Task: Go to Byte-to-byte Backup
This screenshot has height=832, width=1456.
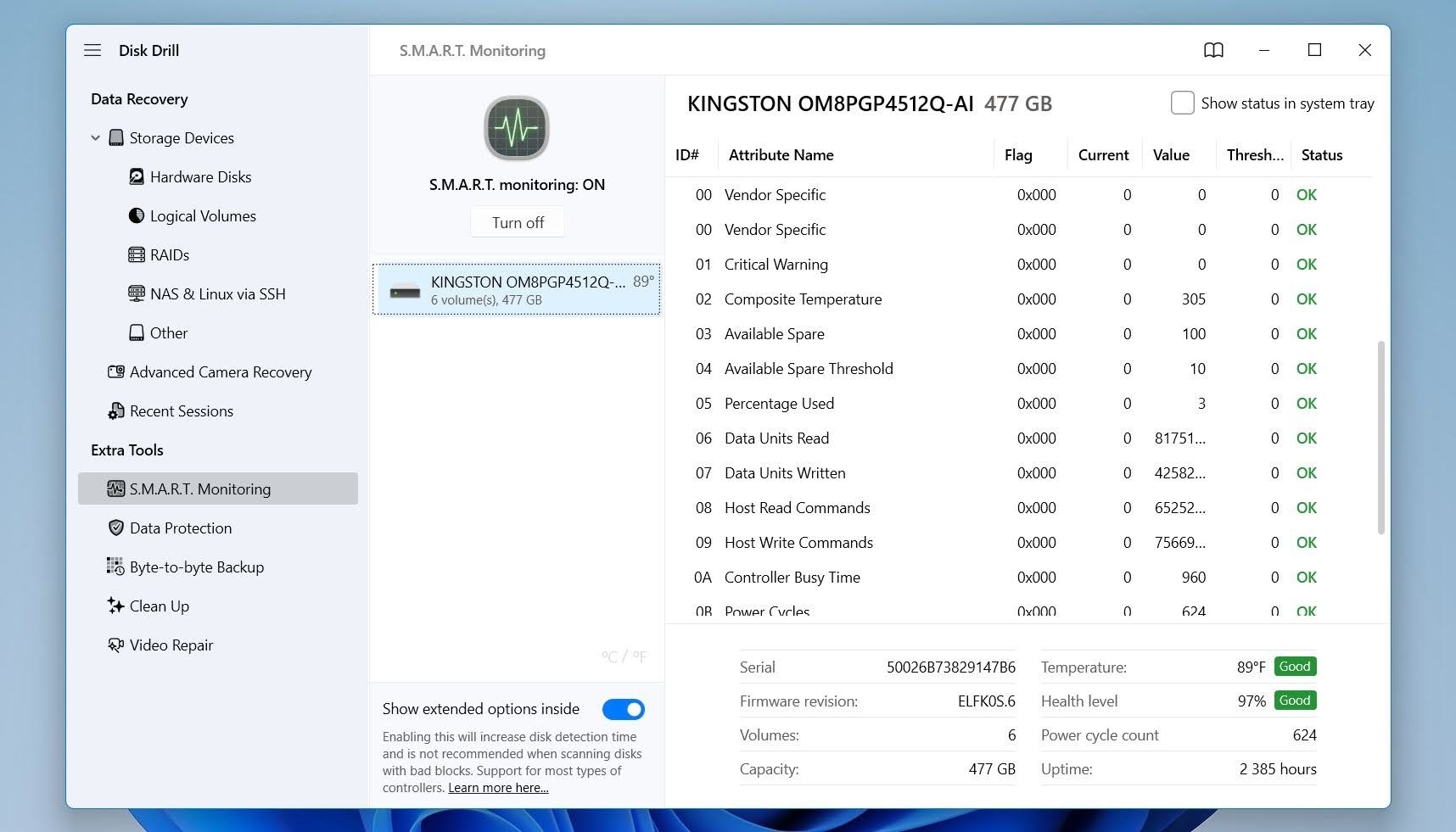Action: 197,567
